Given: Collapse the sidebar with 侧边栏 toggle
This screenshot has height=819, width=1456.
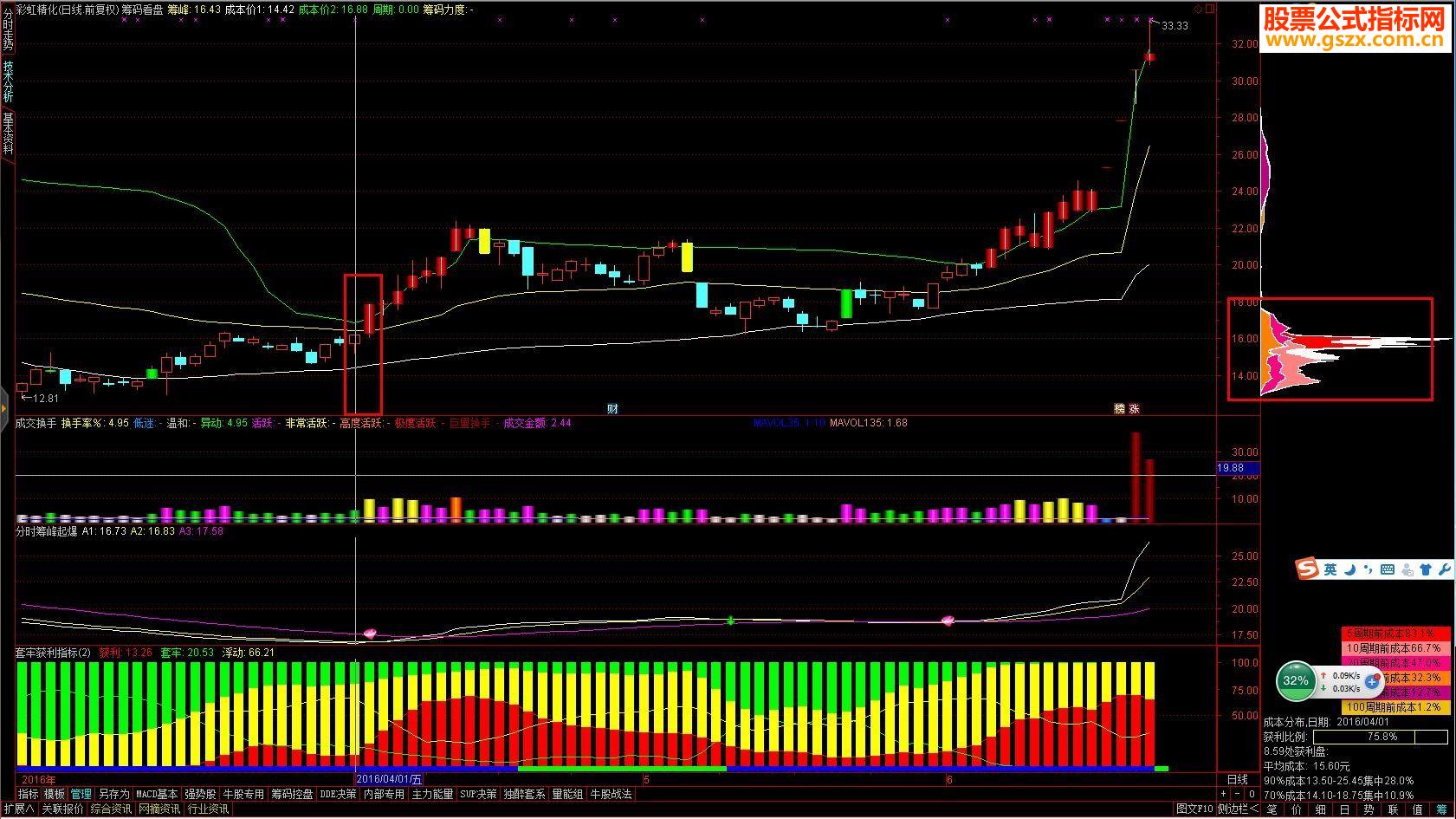Looking at the screenshot, I should point(1239,809).
